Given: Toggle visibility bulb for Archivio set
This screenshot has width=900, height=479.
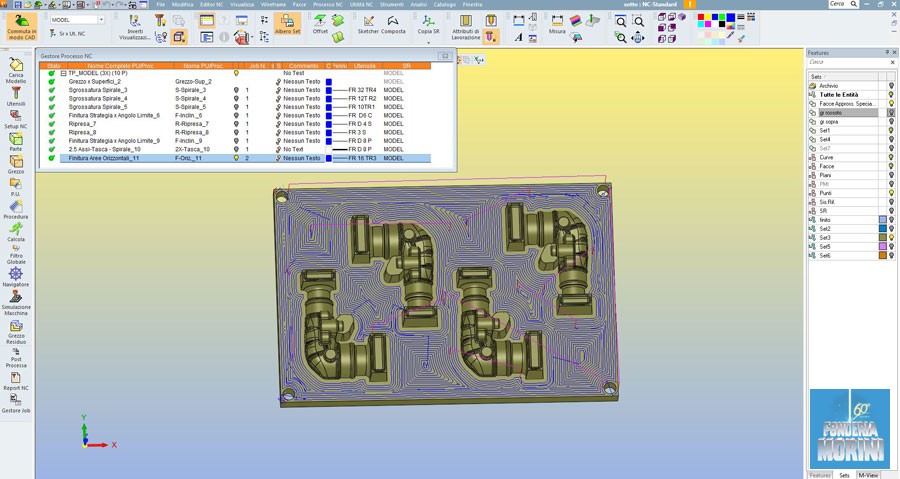Looking at the screenshot, I should (x=891, y=85).
